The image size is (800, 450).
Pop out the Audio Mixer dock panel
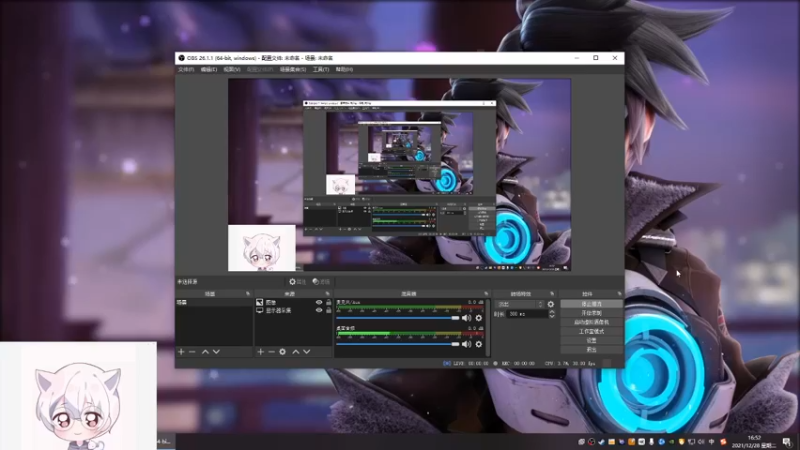(x=486, y=294)
